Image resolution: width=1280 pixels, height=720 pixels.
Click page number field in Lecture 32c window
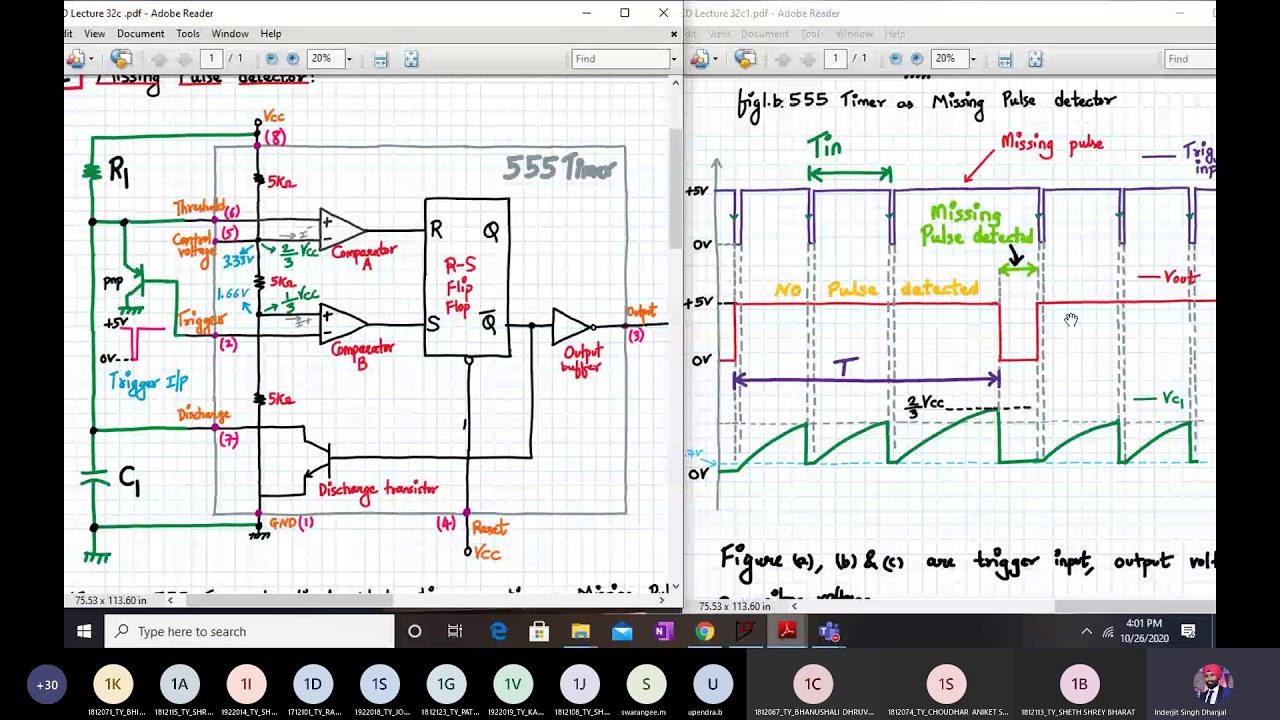click(x=212, y=59)
